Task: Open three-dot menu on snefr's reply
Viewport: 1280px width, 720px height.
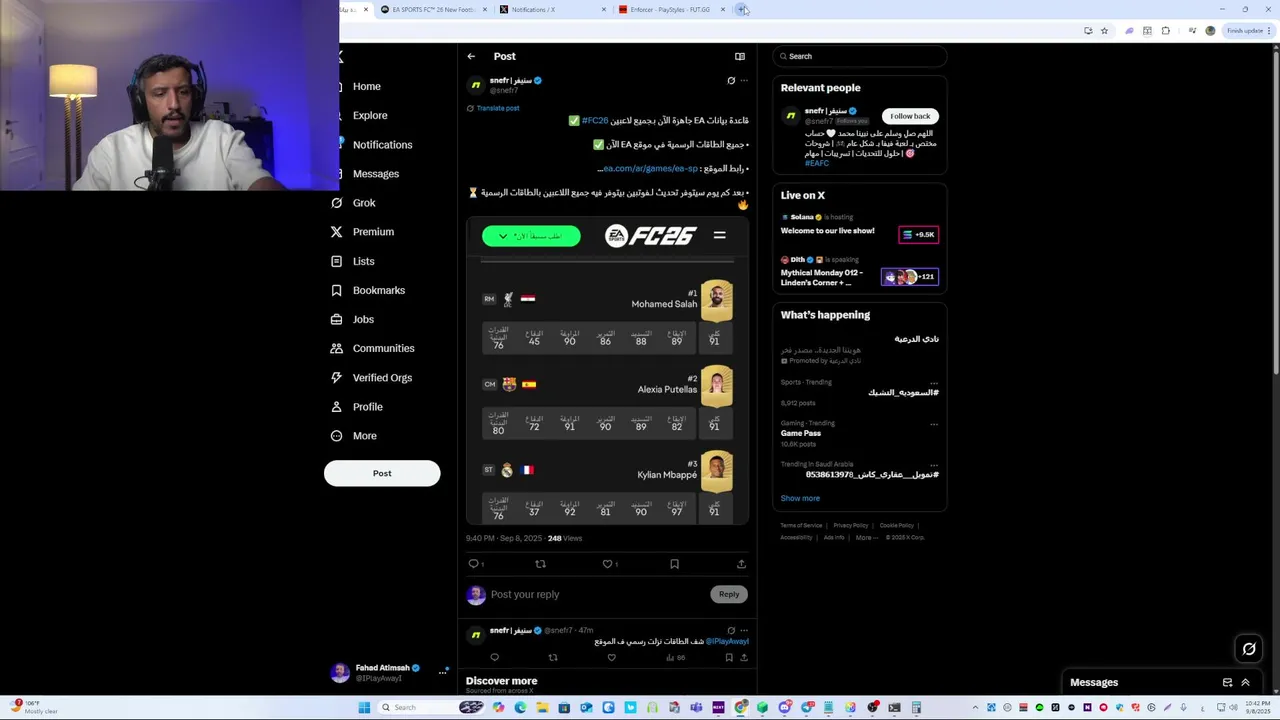Action: [743, 630]
